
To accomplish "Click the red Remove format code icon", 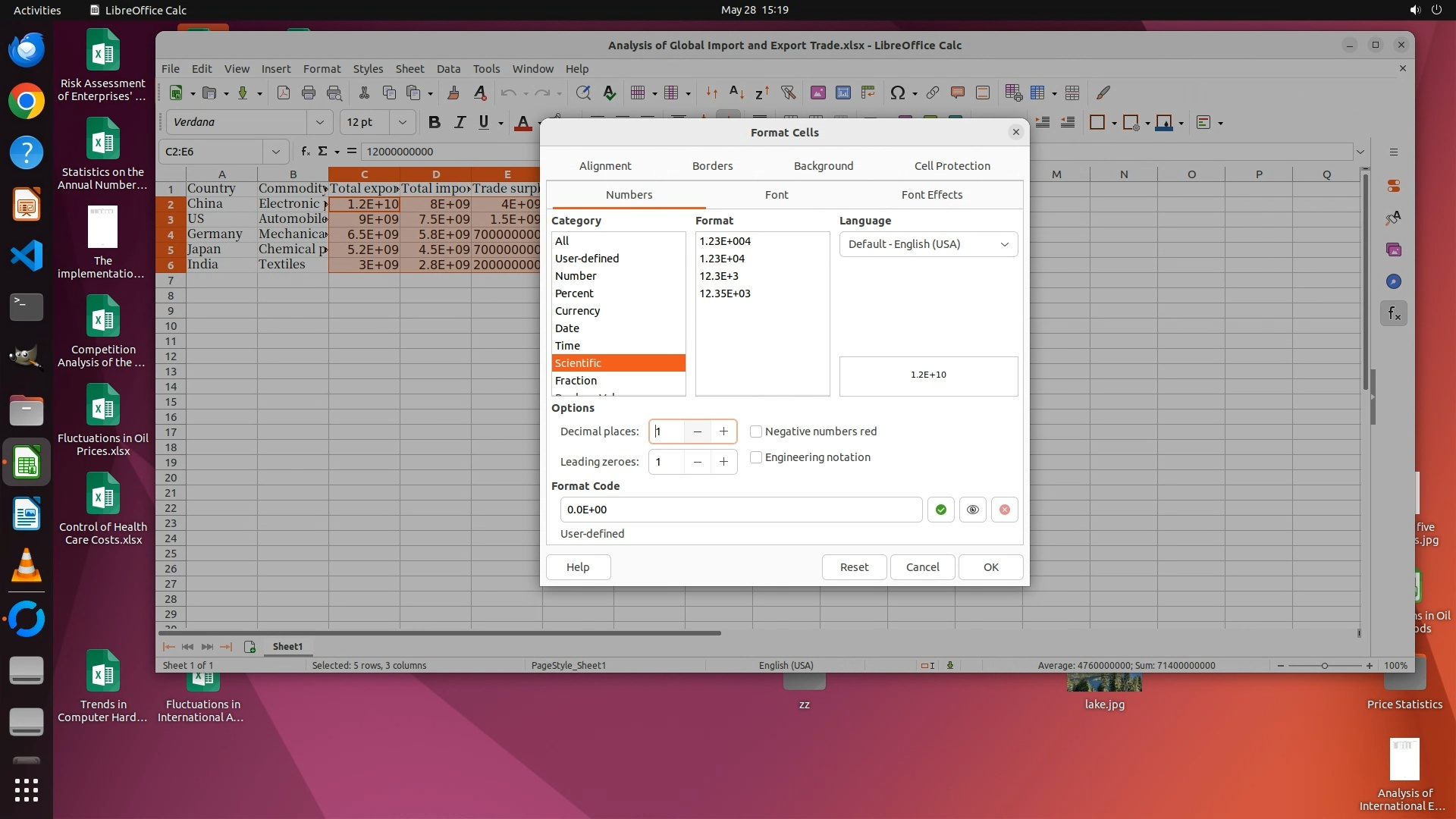I will click(x=1004, y=510).
